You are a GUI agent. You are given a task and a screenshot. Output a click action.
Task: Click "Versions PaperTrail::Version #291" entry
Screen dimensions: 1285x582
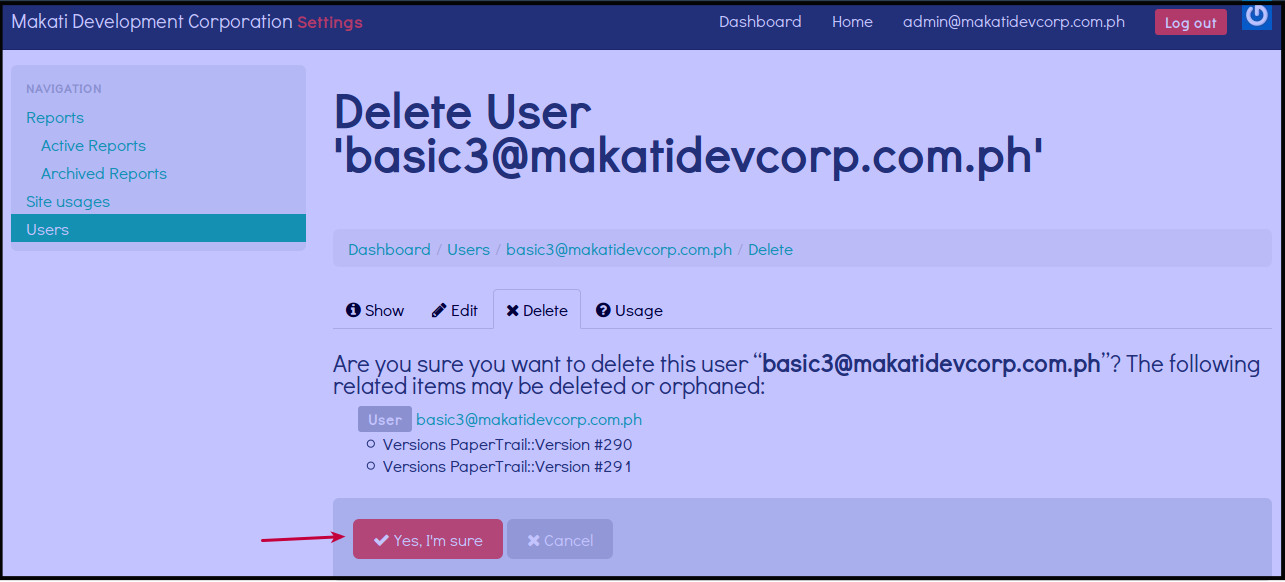coord(507,467)
